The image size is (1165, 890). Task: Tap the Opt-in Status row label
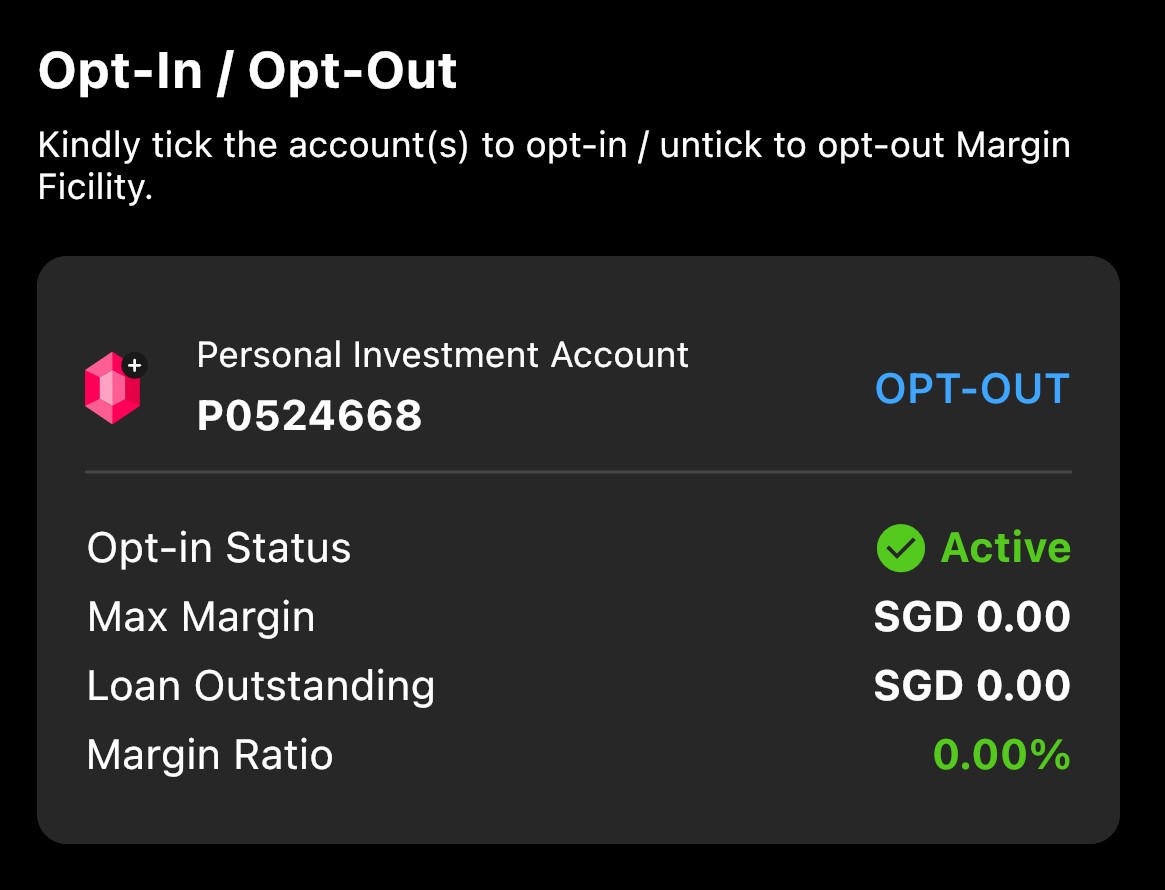pos(220,547)
